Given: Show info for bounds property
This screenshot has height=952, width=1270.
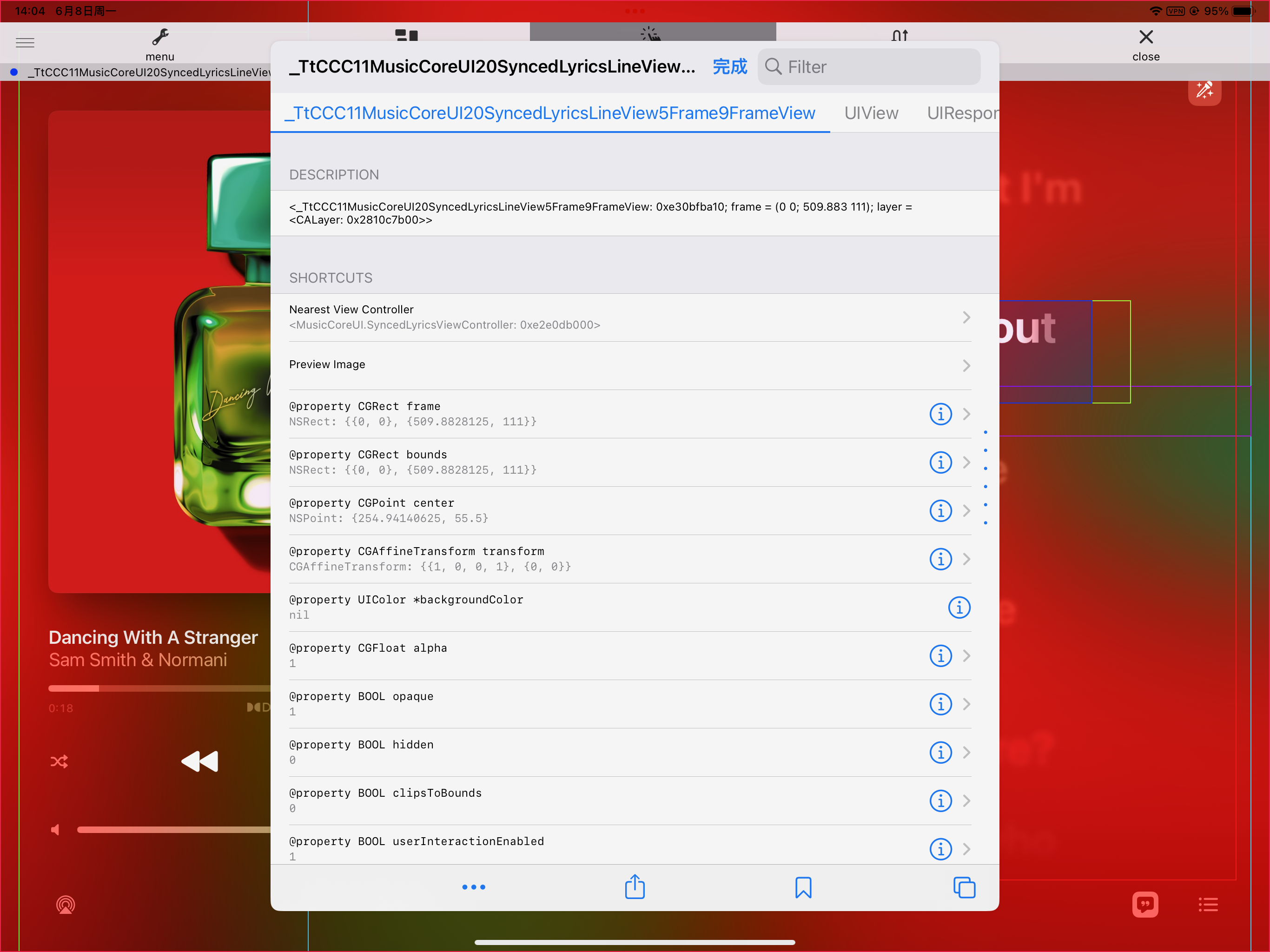Looking at the screenshot, I should click(940, 462).
